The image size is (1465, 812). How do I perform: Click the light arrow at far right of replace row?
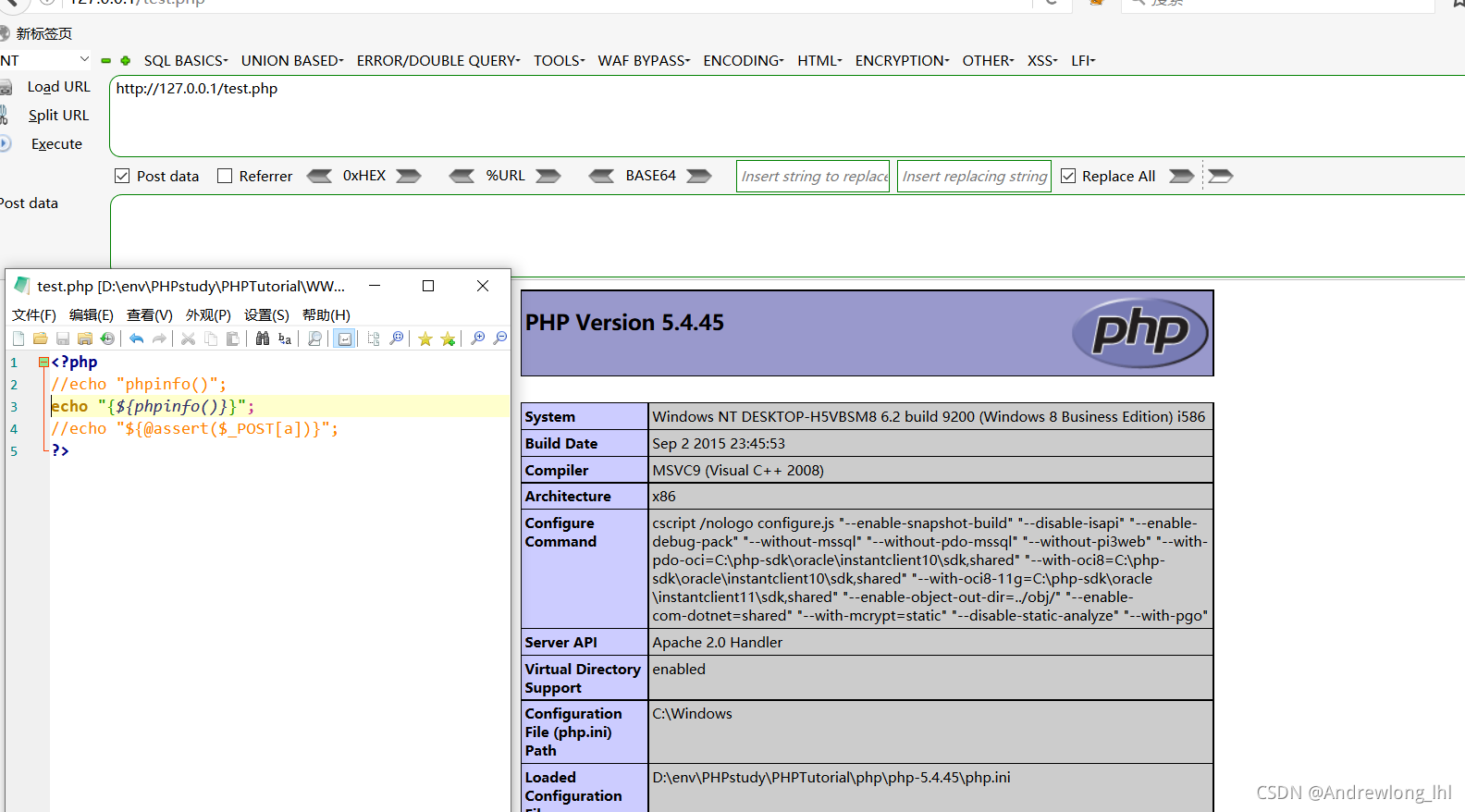[1221, 176]
